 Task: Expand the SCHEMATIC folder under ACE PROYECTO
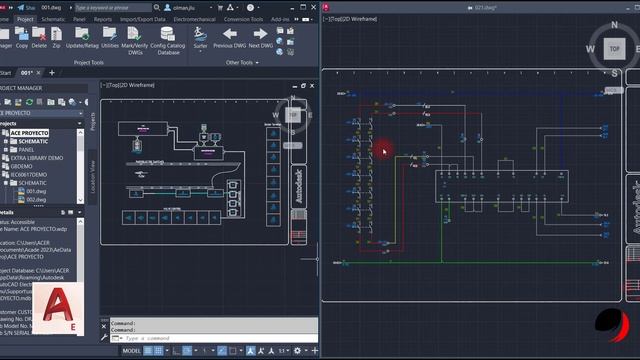[x=6, y=141]
